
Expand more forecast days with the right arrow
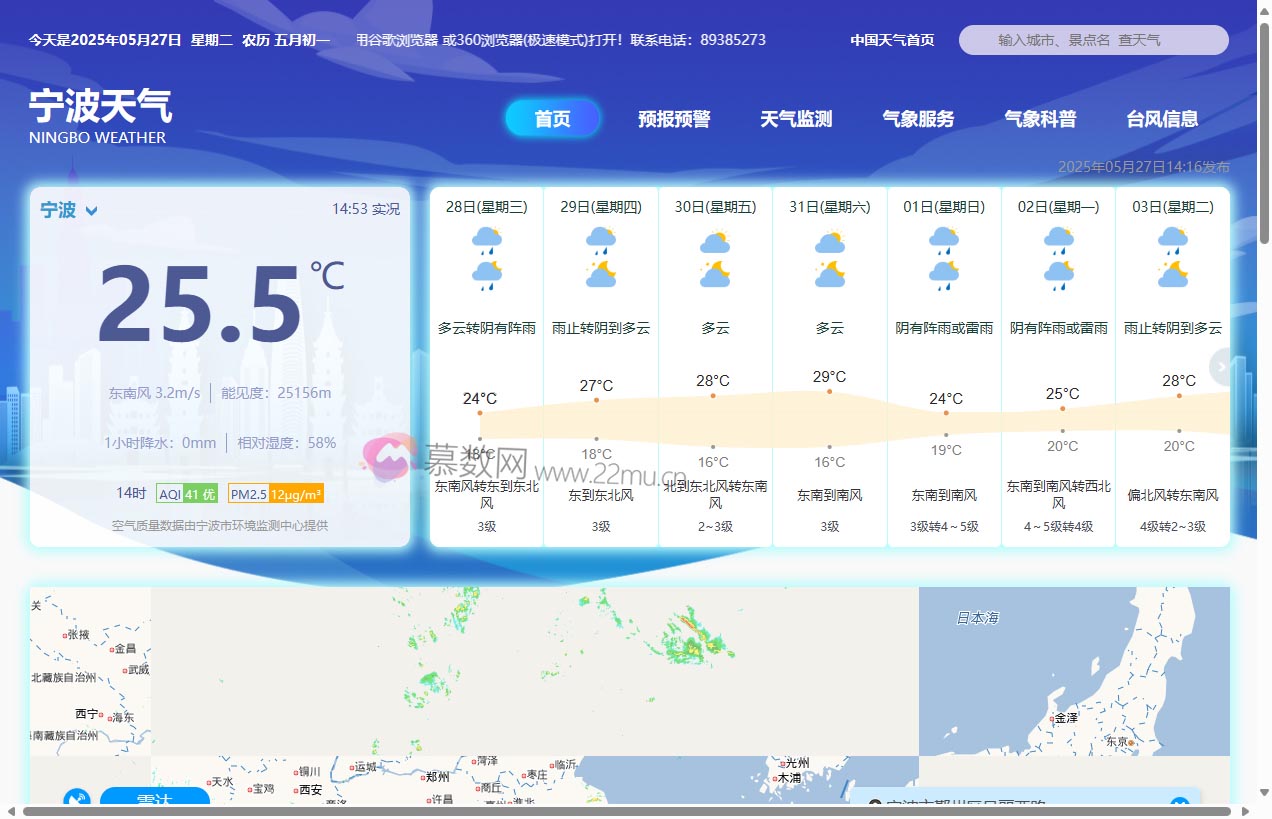(x=1221, y=367)
